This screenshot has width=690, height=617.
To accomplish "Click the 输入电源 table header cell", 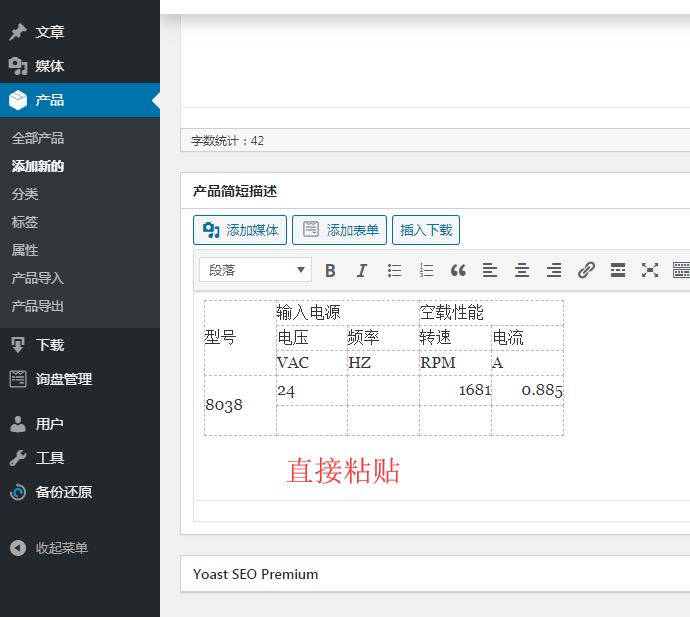I will pyautogui.click(x=348, y=313).
